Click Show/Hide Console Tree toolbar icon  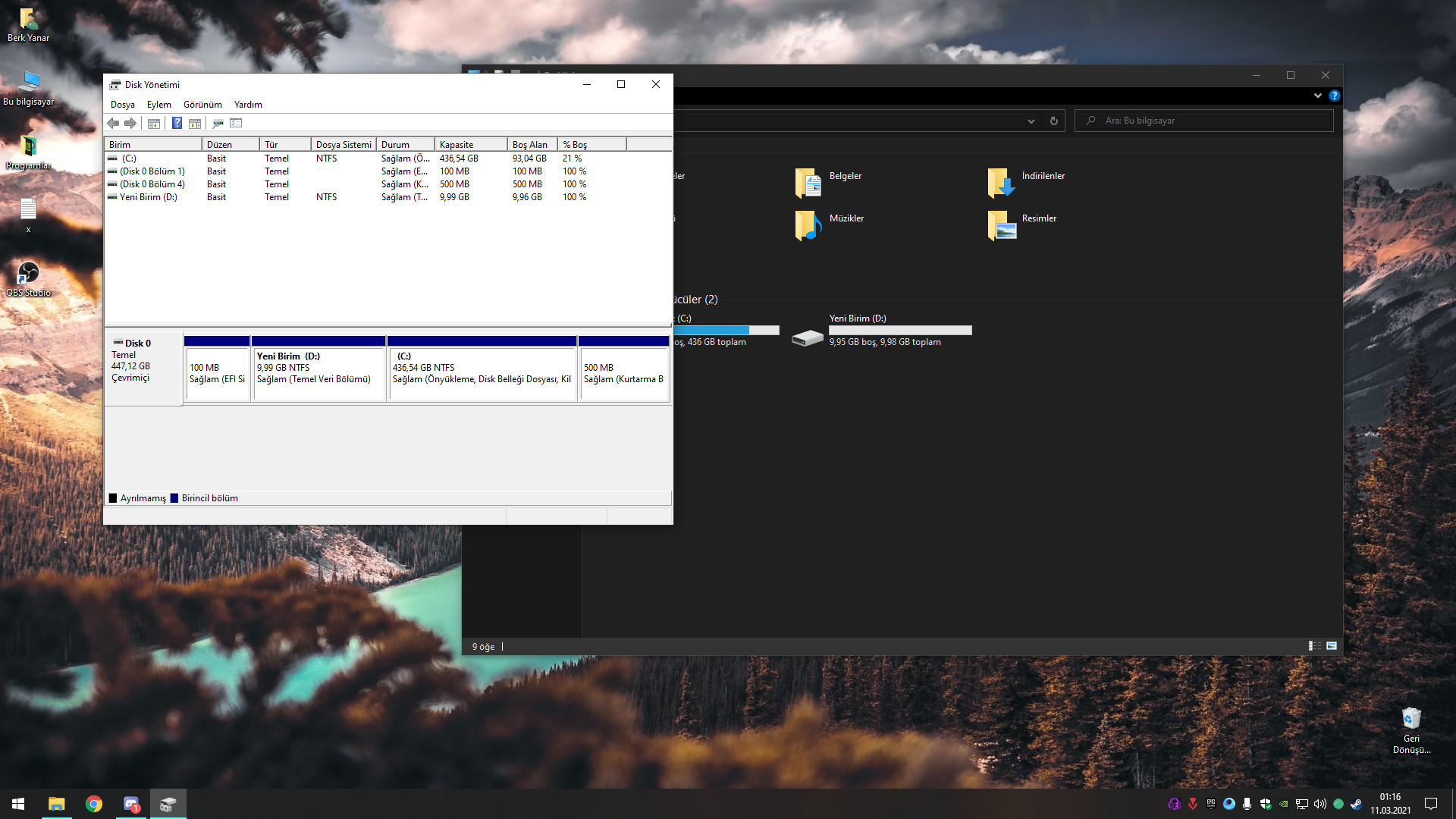pos(154,124)
